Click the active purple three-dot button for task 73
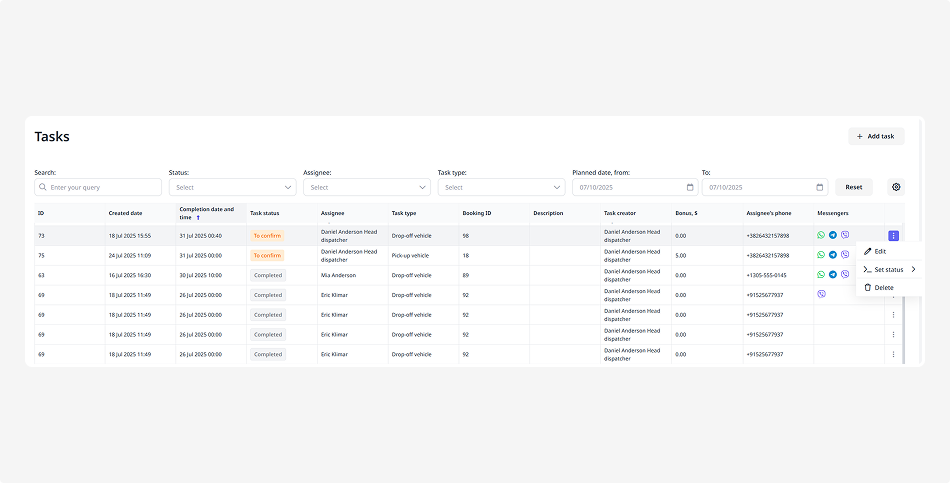The image size is (950, 483). pyautogui.click(x=893, y=236)
